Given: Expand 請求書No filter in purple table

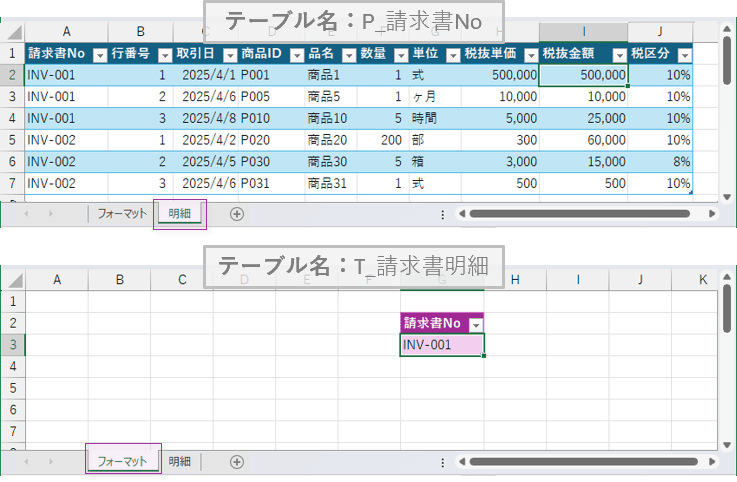Looking at the screenshot, I should 476,324.
